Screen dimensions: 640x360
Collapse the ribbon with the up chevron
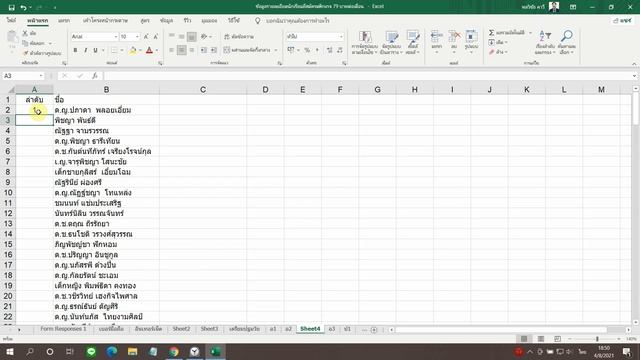click(x=634, y=64)
